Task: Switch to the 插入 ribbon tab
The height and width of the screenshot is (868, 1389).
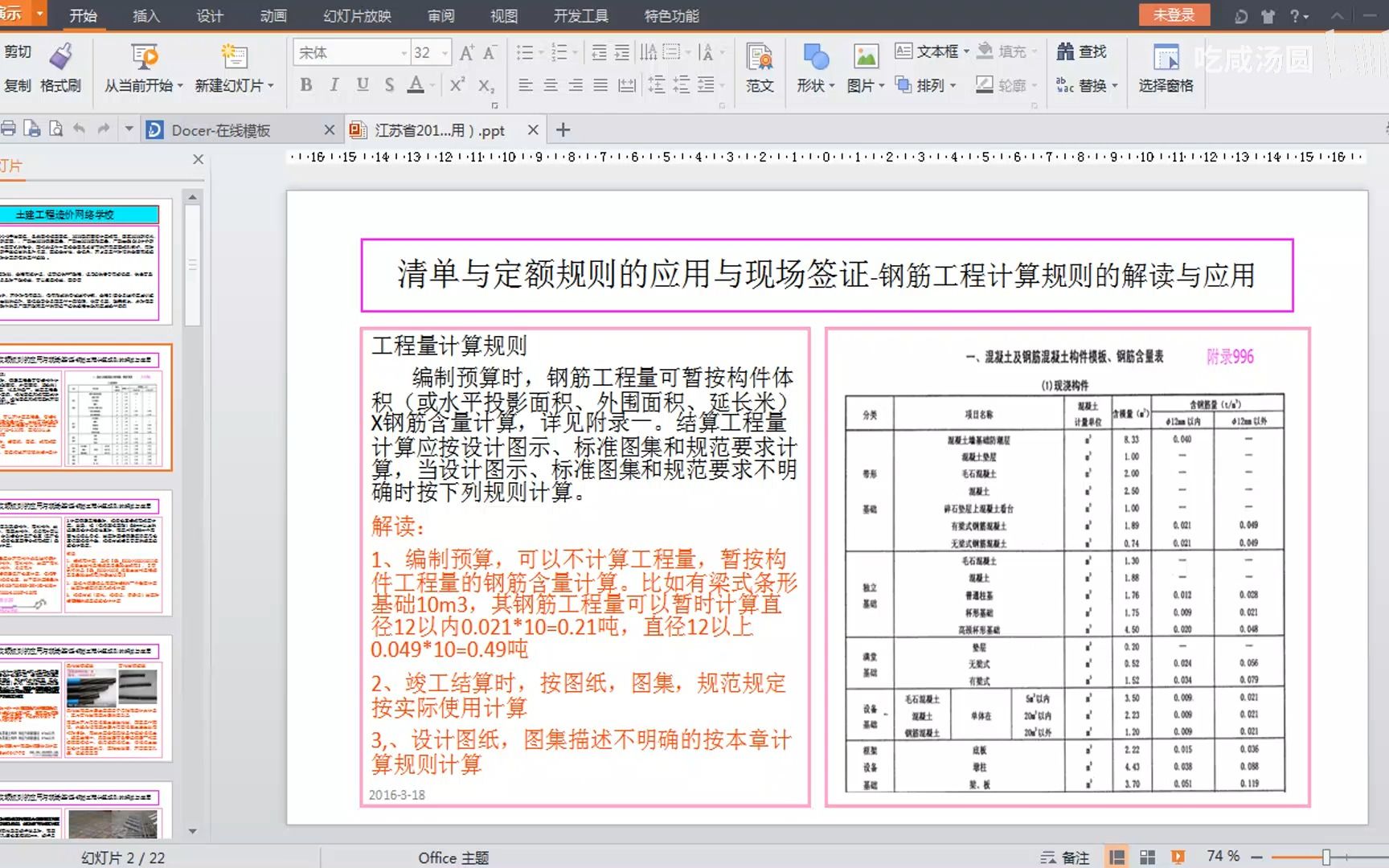Action: 145,15
